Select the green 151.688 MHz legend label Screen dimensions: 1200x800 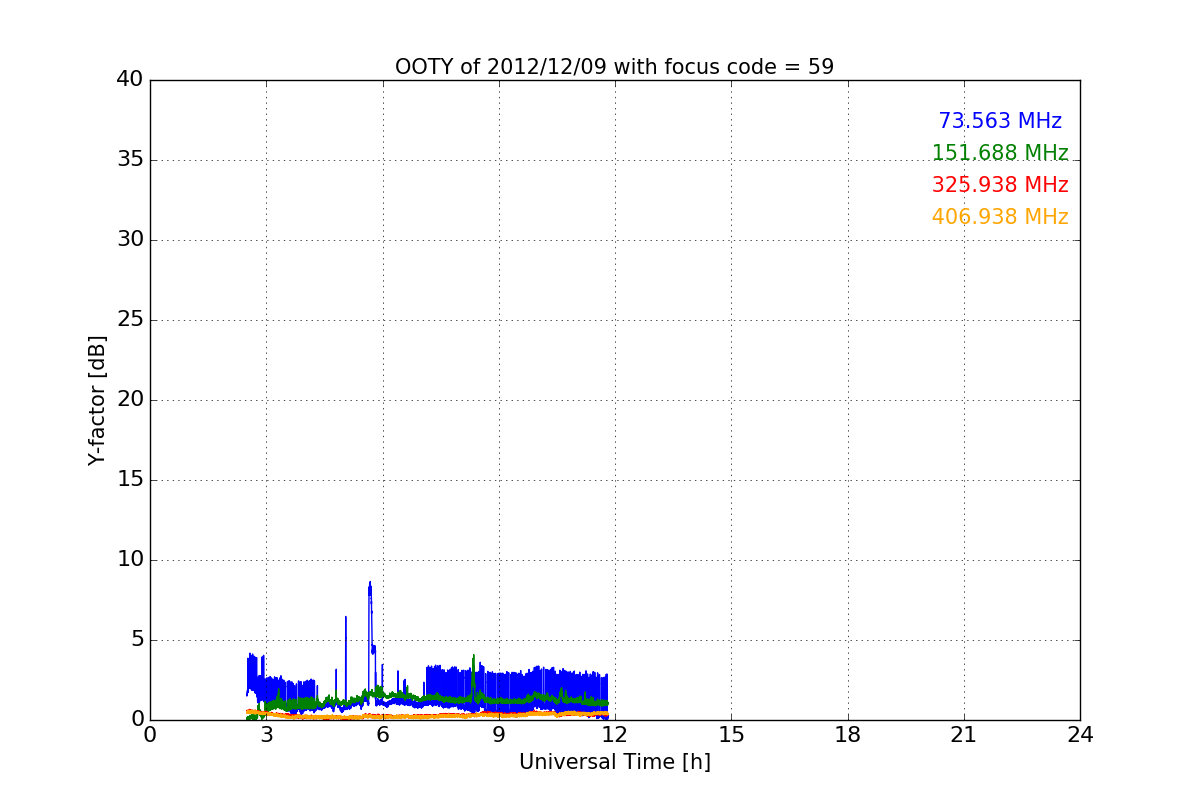coord(1000,153)
